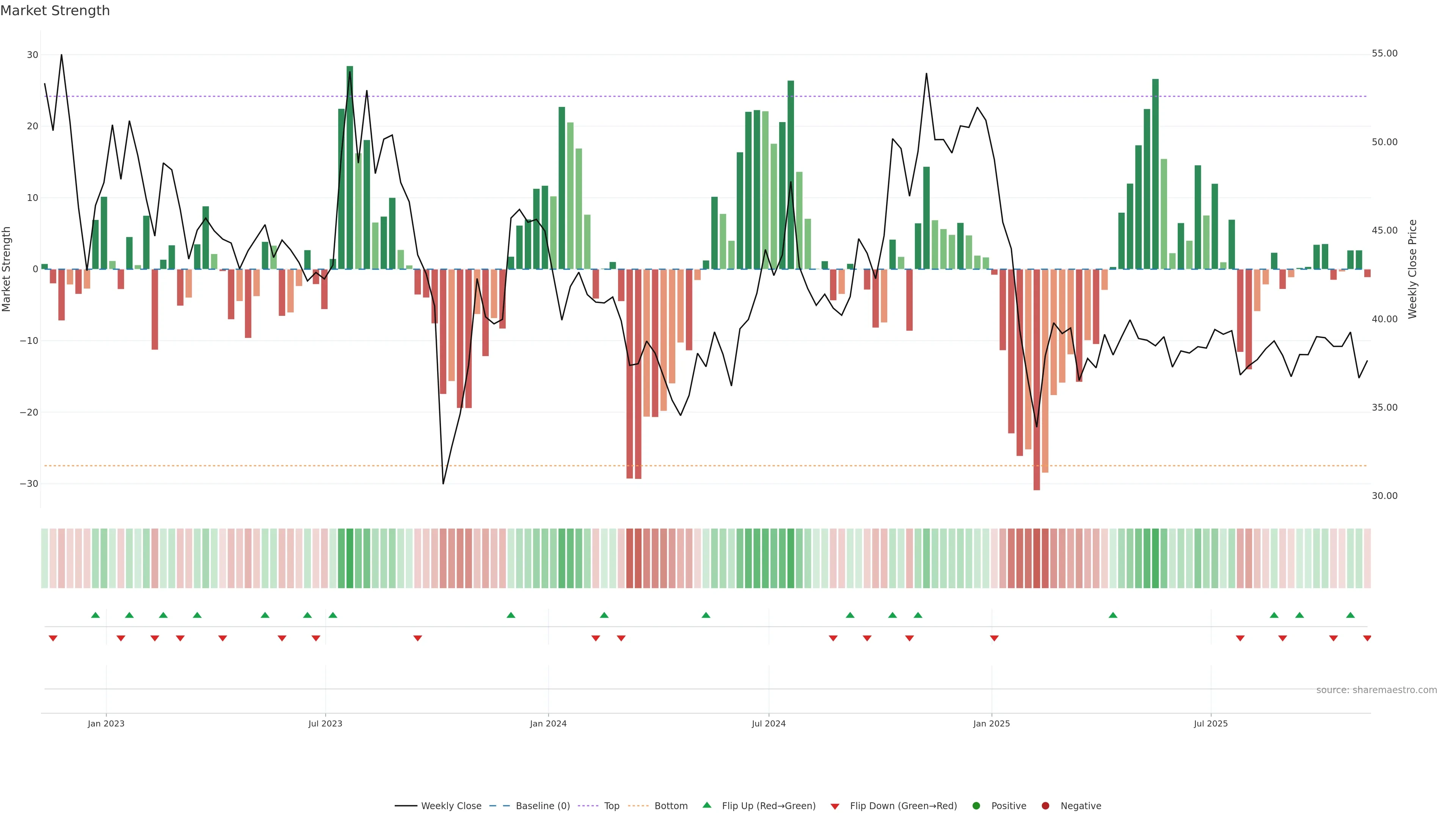Click the Market Strength chart title
The width and height of the screenshot is (1456, 819).
pyautogui.click(x=55, y=11)
